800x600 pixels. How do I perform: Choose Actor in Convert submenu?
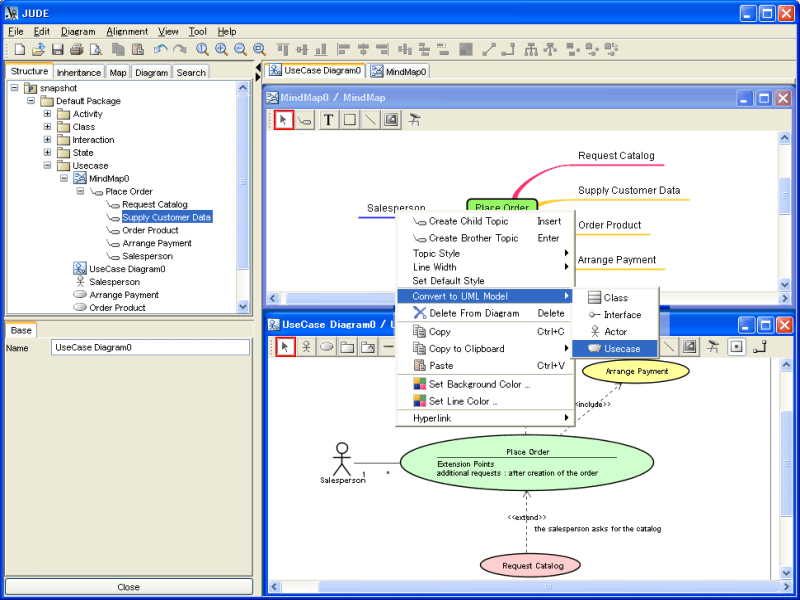(x=615, y=332)
